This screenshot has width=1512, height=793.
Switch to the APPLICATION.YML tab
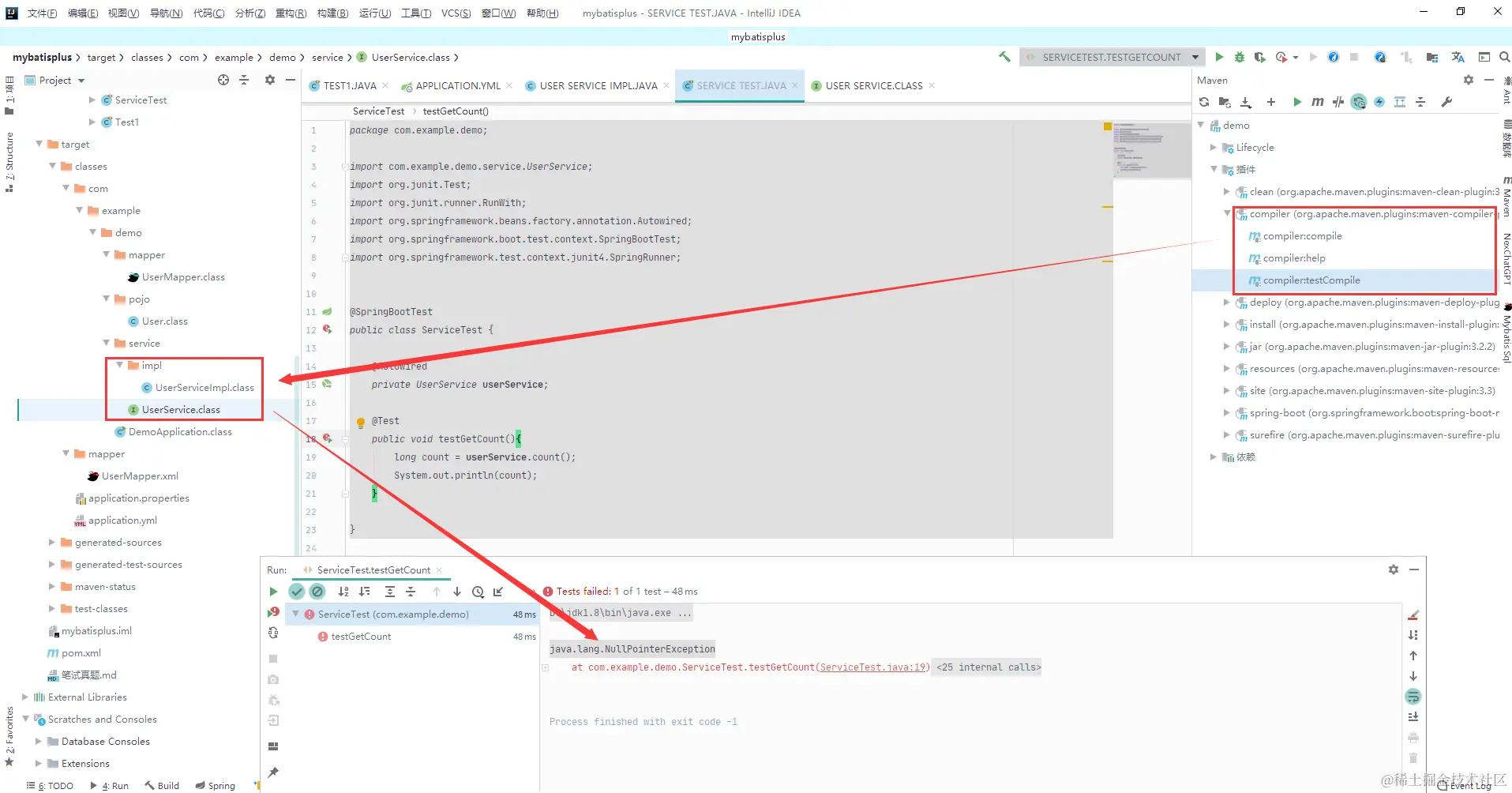(x=458, y=85)
